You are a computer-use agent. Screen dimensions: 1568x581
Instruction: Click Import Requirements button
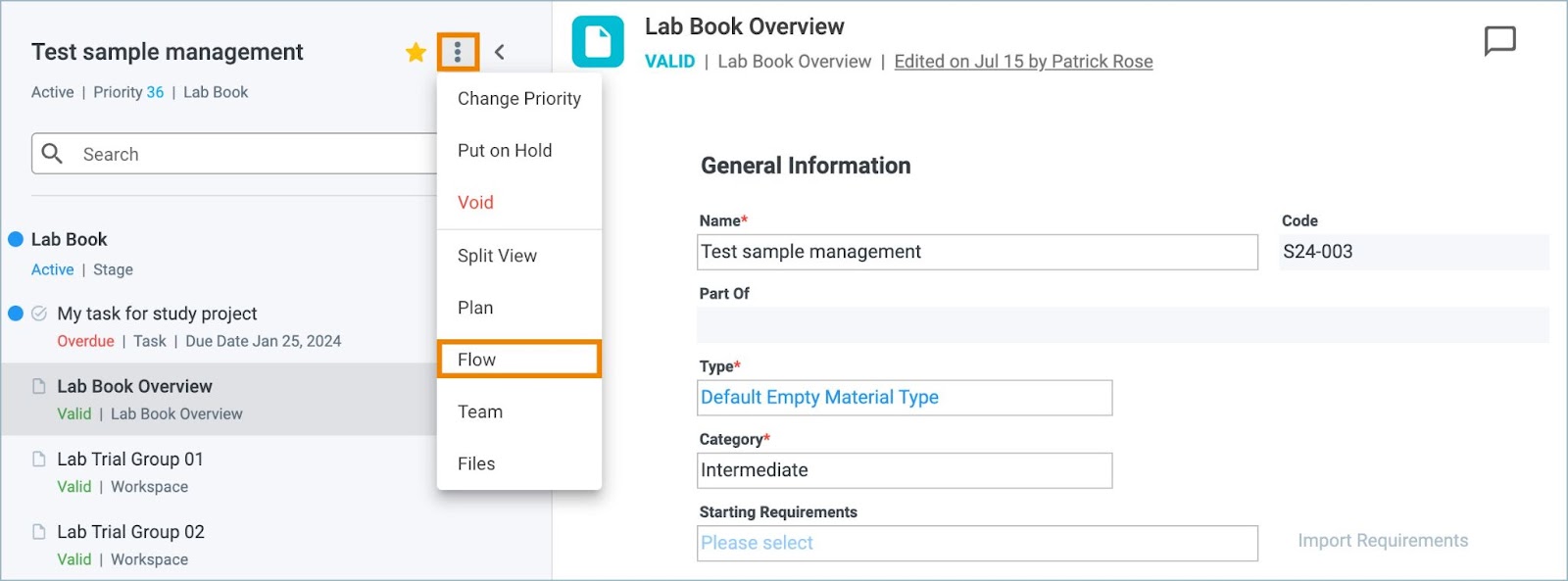[1383, 541]
